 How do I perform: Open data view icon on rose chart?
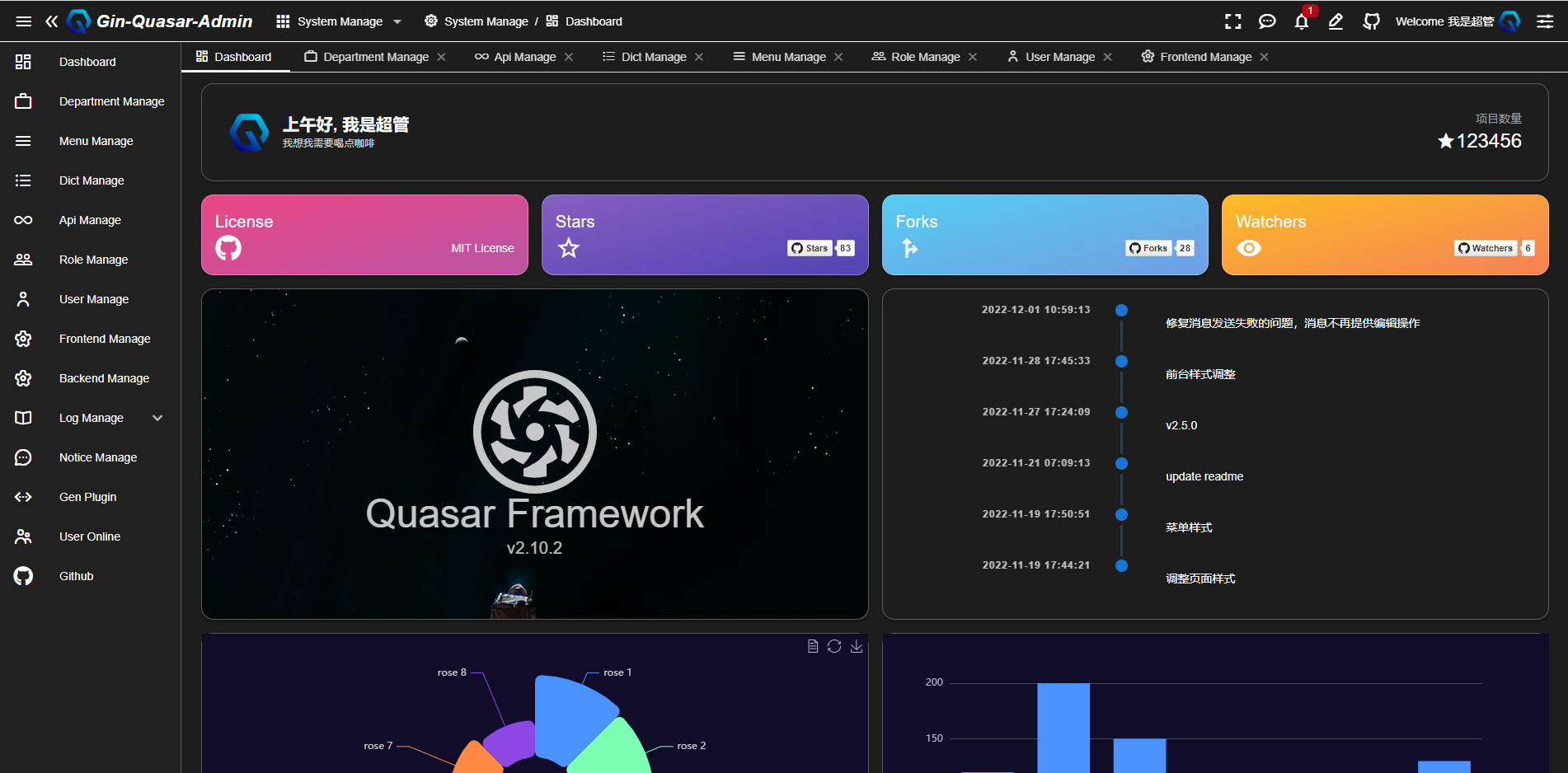(x=813, y=646)
